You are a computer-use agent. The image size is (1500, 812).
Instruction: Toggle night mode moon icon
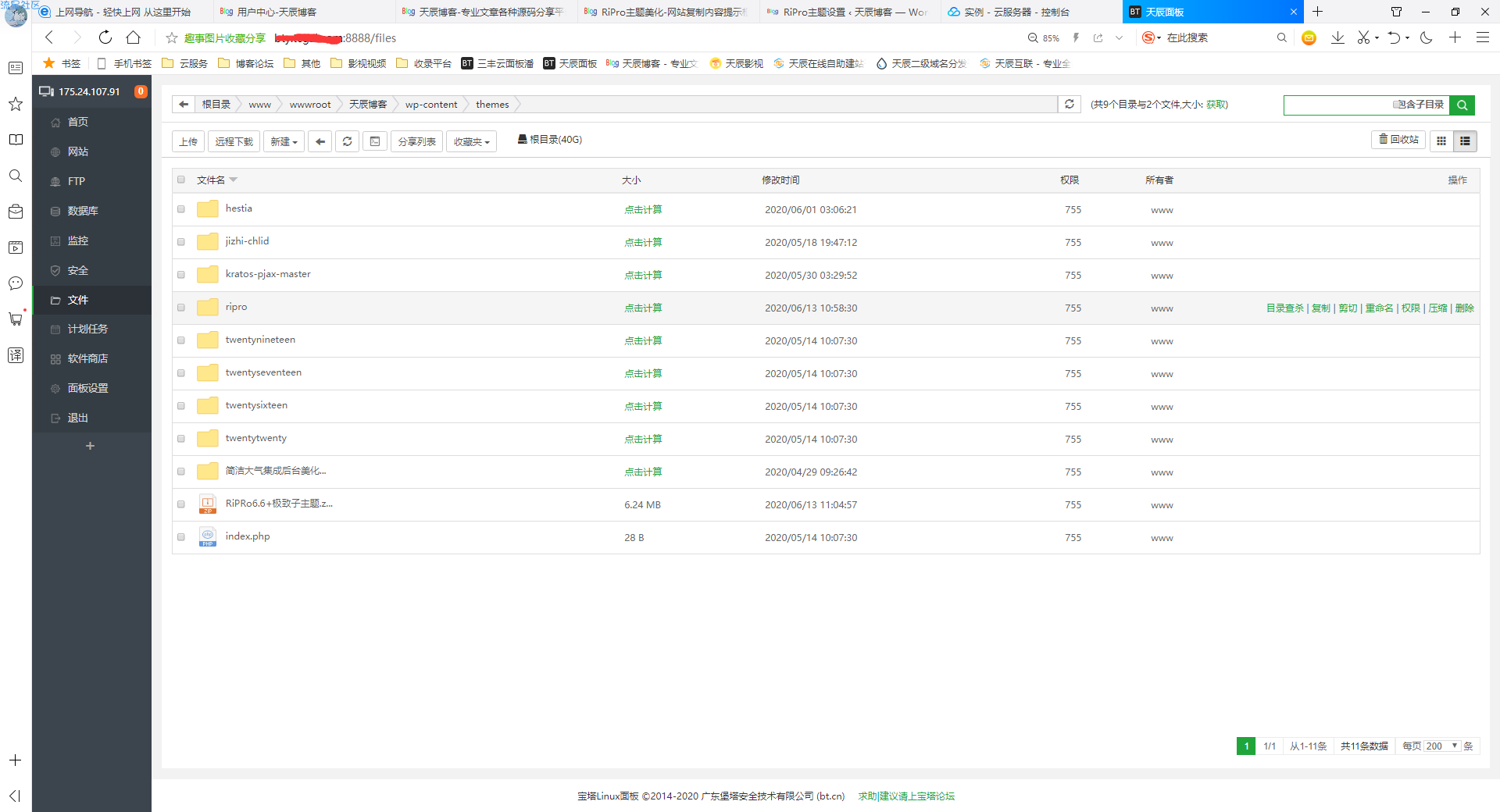tap(1426, 37)
